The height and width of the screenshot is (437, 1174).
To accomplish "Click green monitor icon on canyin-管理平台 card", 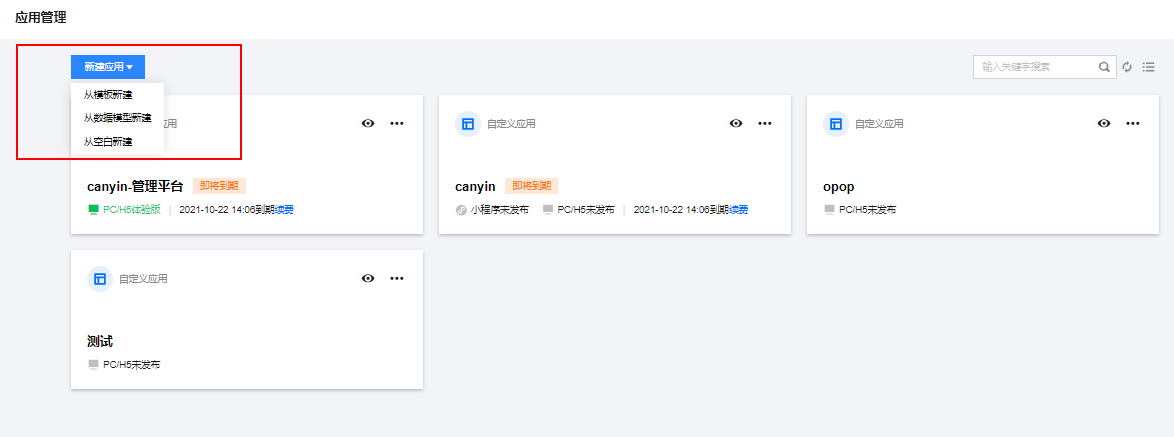I will pyautogui.click(x=94, y=210).
